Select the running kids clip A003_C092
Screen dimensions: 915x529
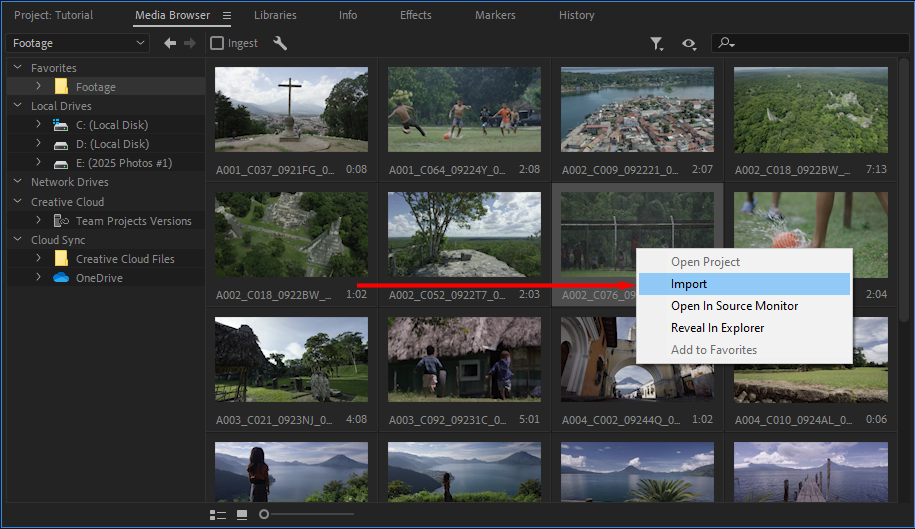click(464, 360)
